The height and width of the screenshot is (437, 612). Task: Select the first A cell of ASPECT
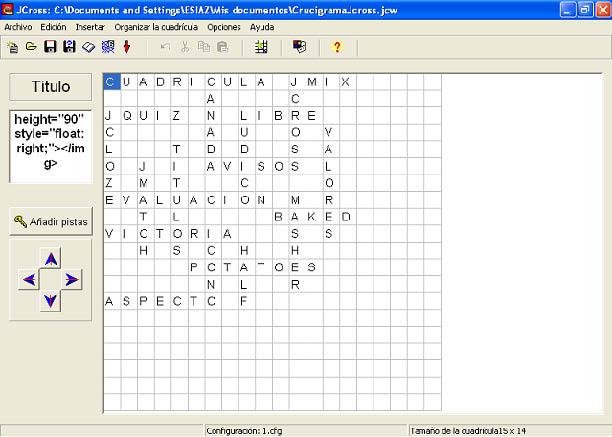pos(112,301)
